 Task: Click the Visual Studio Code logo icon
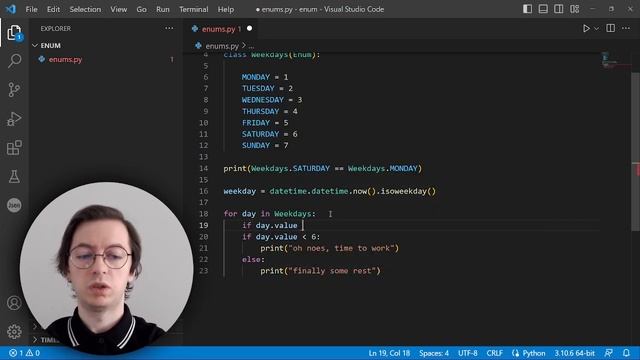click(x=11, y=9)
